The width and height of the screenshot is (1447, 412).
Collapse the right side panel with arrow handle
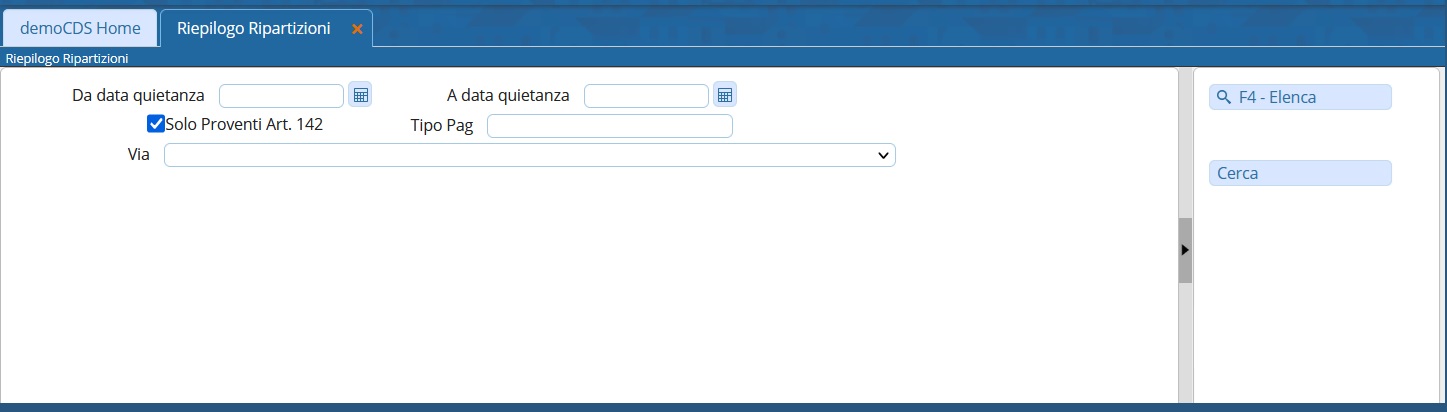[1185, 250]
